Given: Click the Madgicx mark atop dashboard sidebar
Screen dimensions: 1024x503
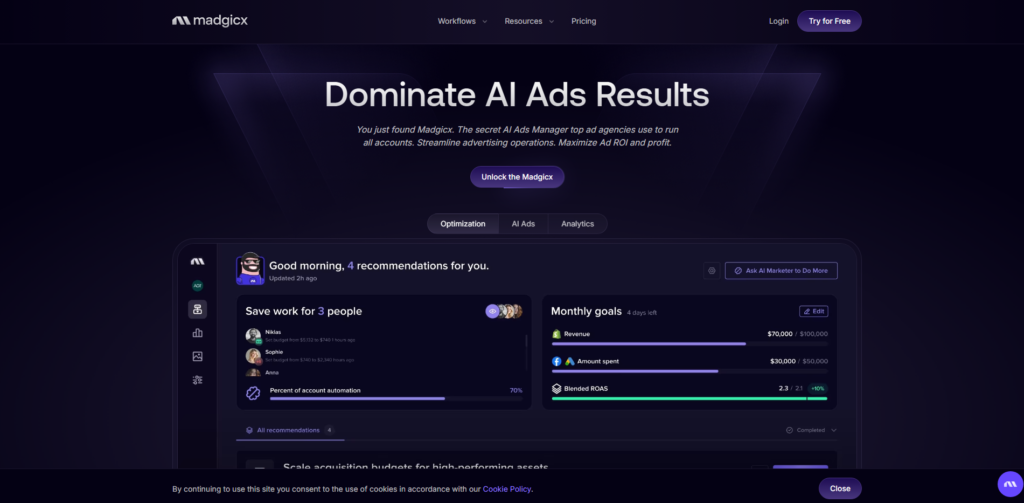Looking at the screenshot, I should tap(197, 261).
